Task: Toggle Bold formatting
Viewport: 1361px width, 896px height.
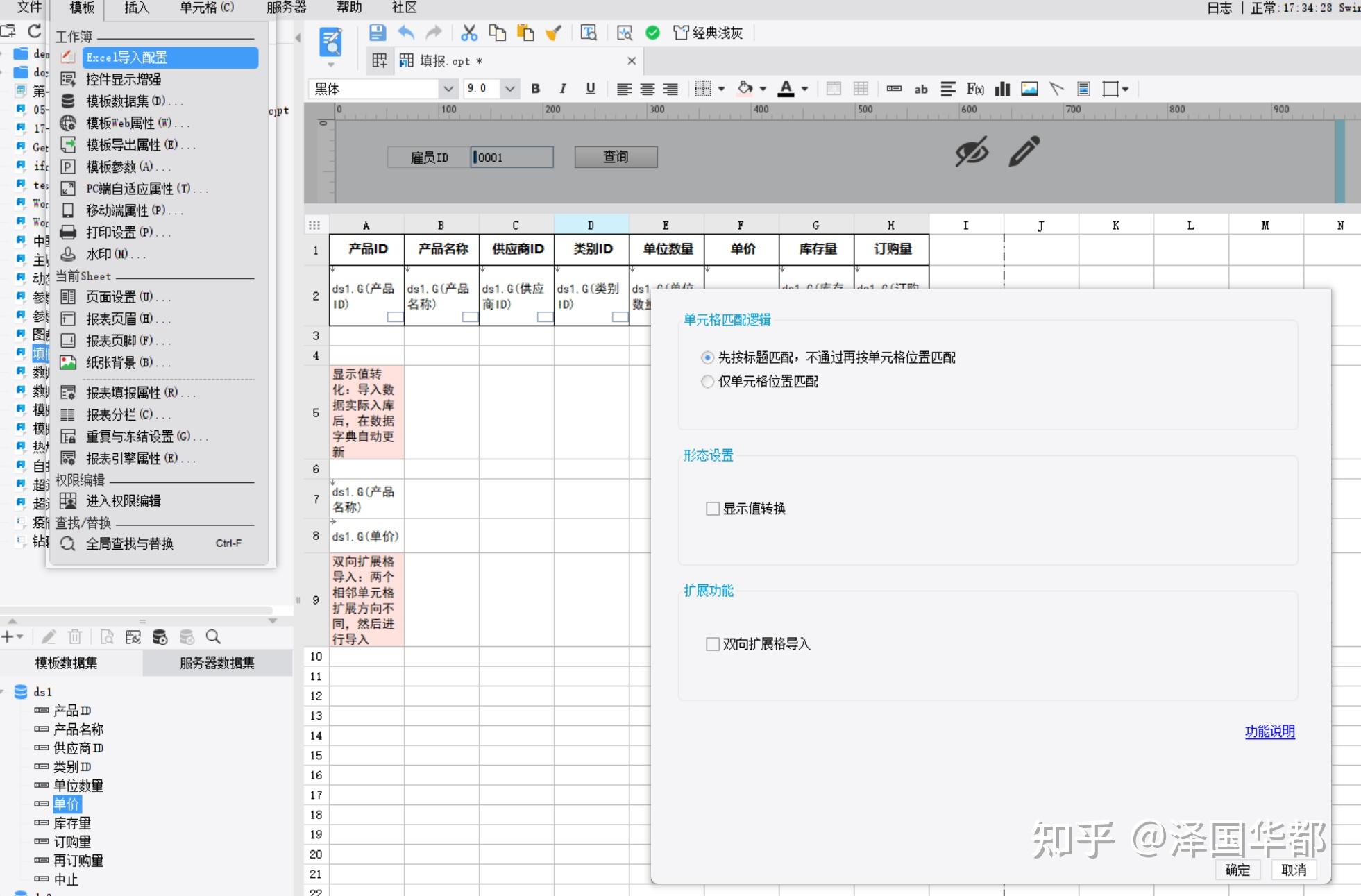Action: pyautogui.click(x=535, y=89)
